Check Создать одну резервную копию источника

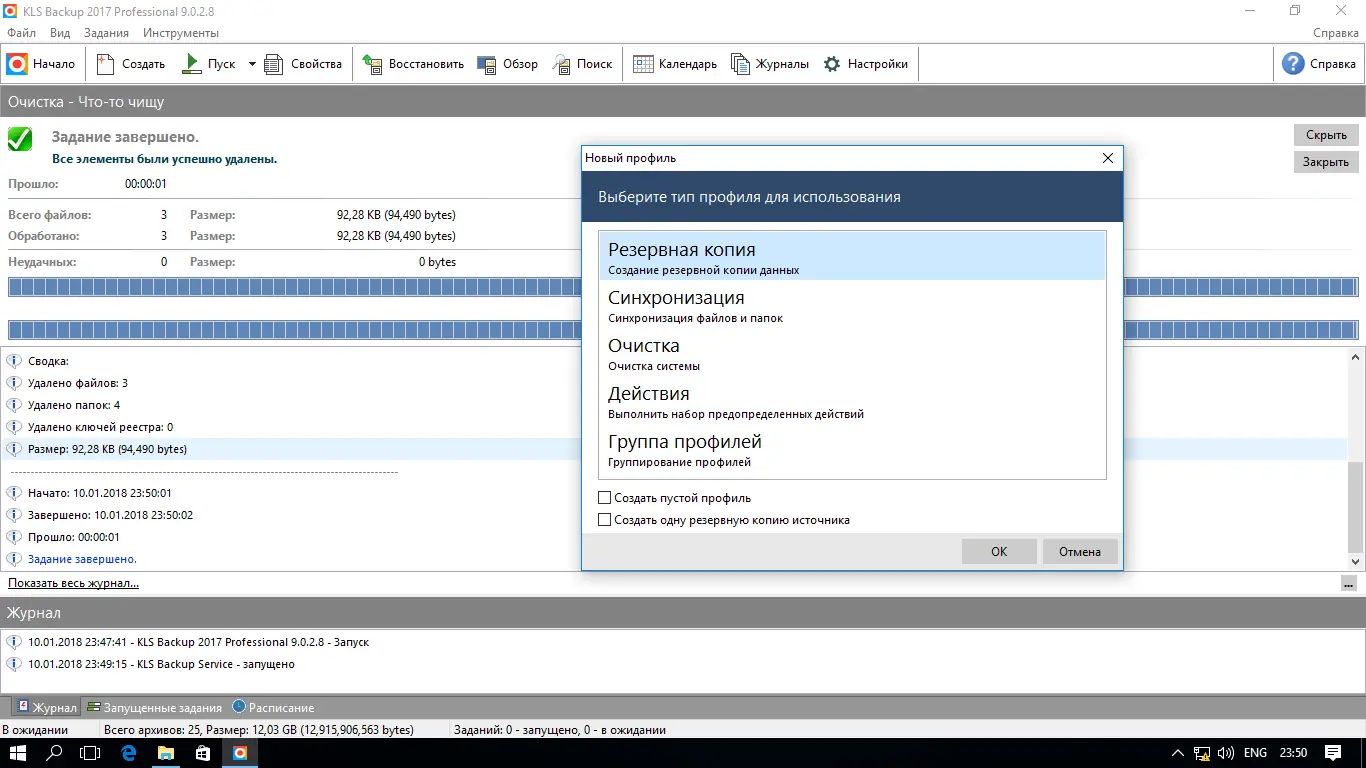coord(604,520)
